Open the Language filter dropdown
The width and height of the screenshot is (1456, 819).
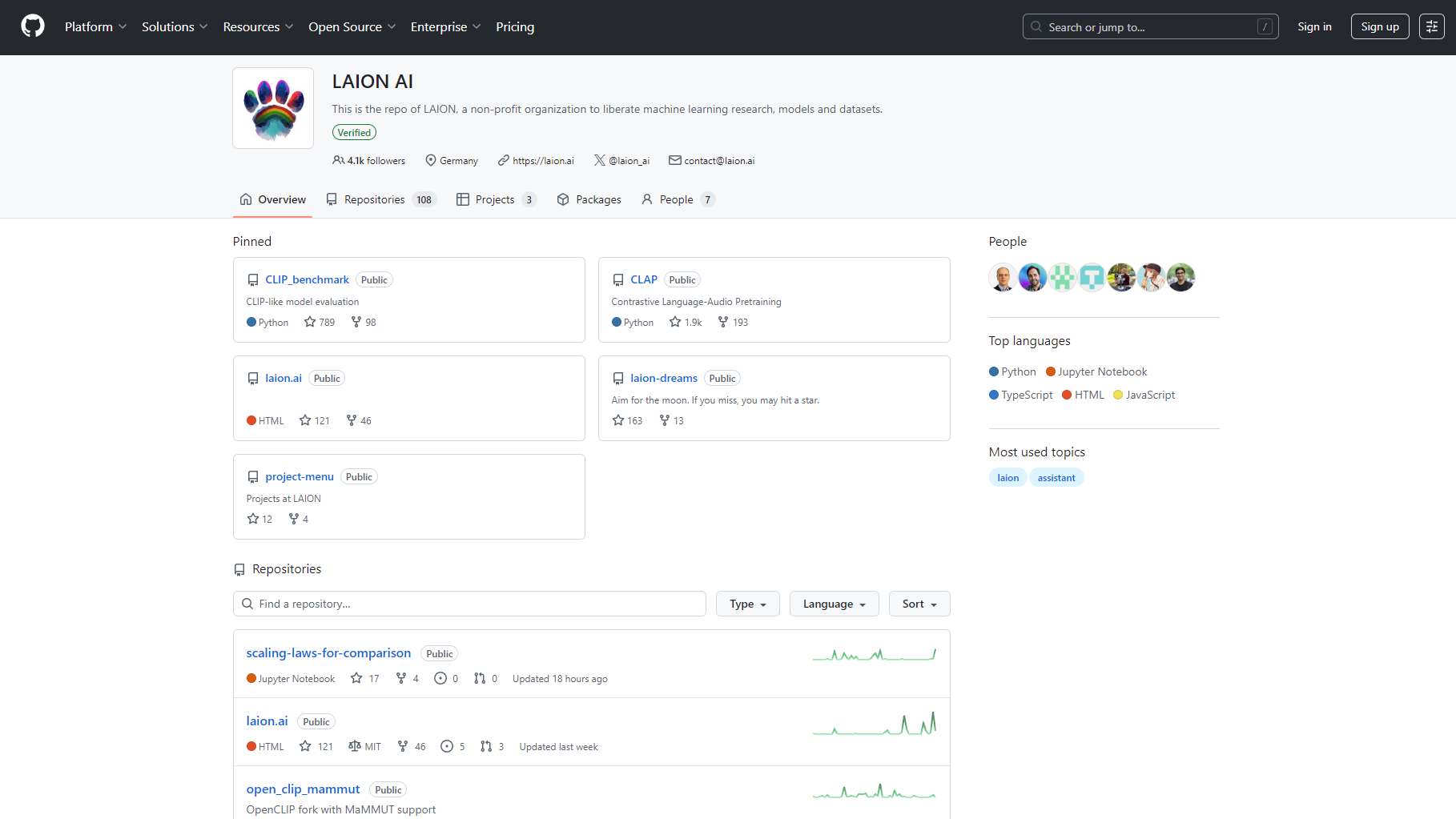(834, 604)
